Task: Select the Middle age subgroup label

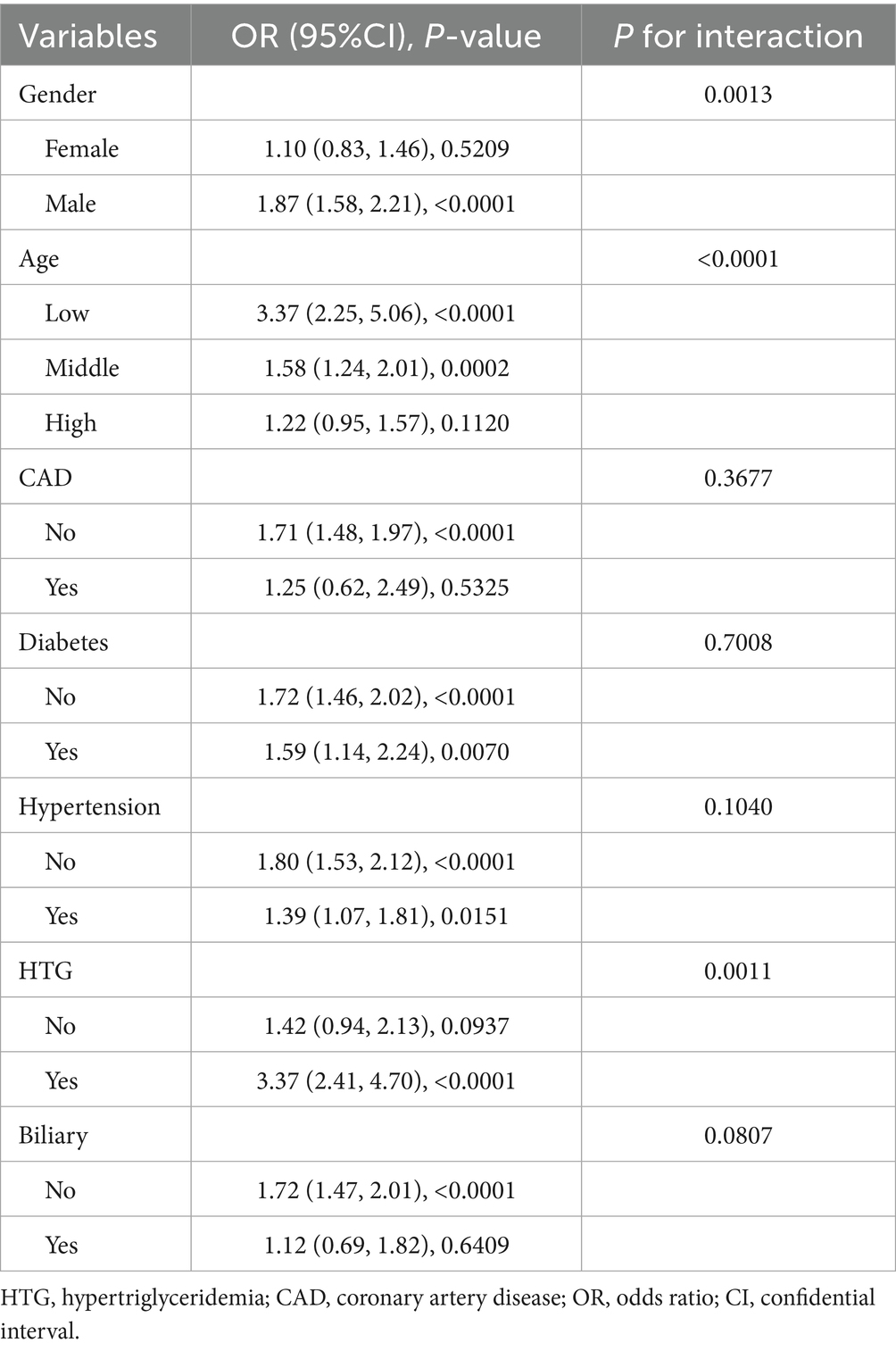Action: 81,368
